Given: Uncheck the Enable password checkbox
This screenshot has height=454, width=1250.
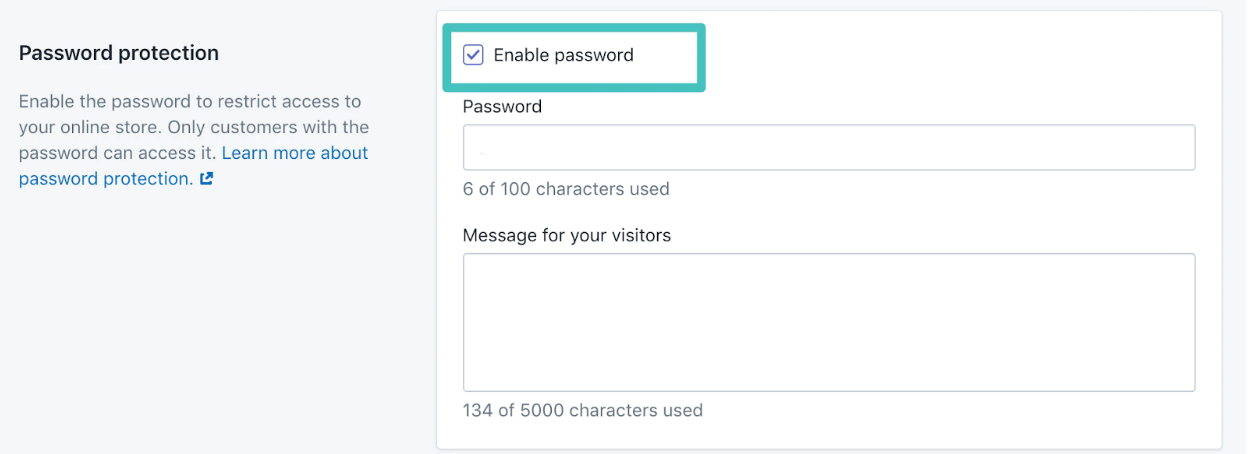Looking at the screenshot, I should (x=474, y=55).
